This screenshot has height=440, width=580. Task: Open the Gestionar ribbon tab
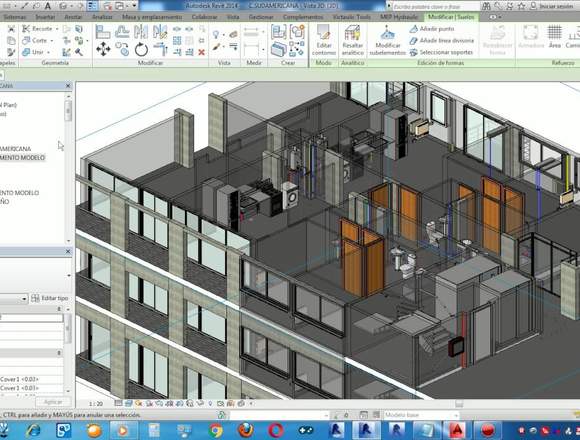tap(261, 17)
